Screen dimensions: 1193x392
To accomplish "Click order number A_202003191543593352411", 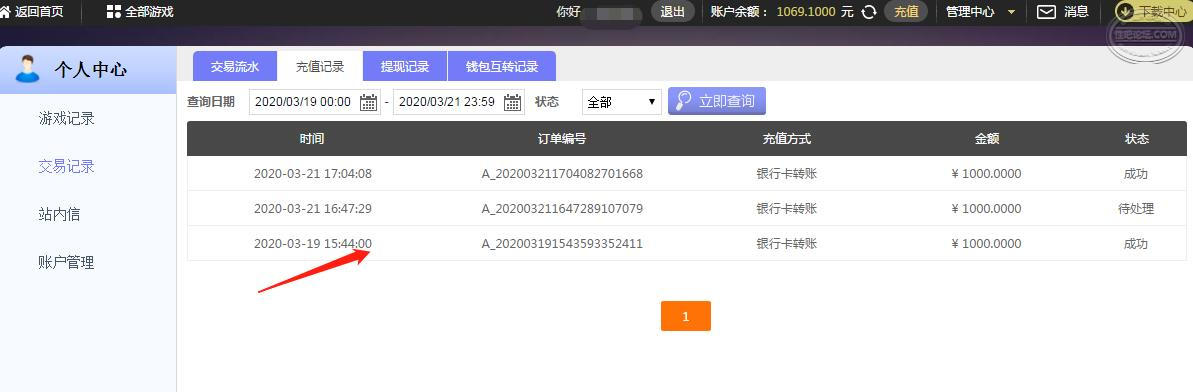I will 562,244.
